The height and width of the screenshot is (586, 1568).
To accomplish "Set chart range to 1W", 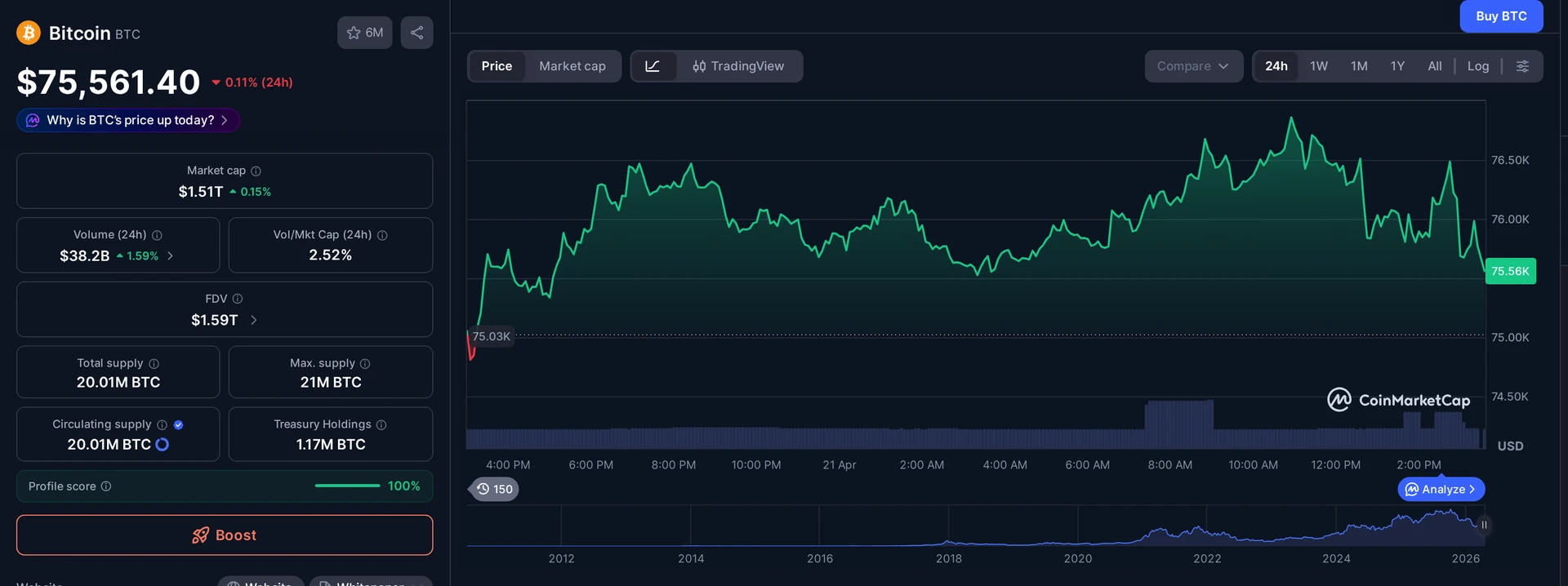I will (1319, 66).
